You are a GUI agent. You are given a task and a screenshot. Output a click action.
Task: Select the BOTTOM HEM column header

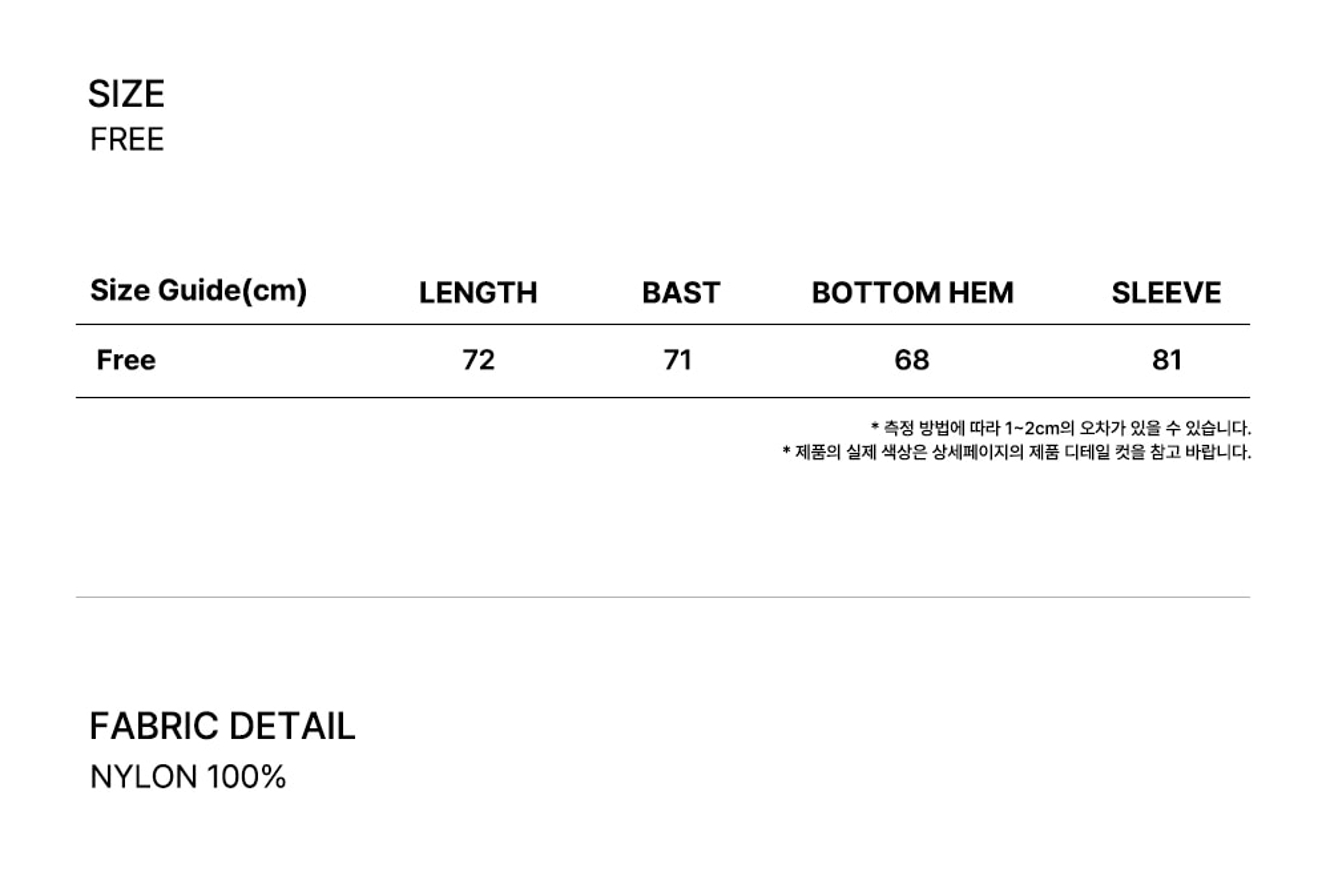coord(912,293)
